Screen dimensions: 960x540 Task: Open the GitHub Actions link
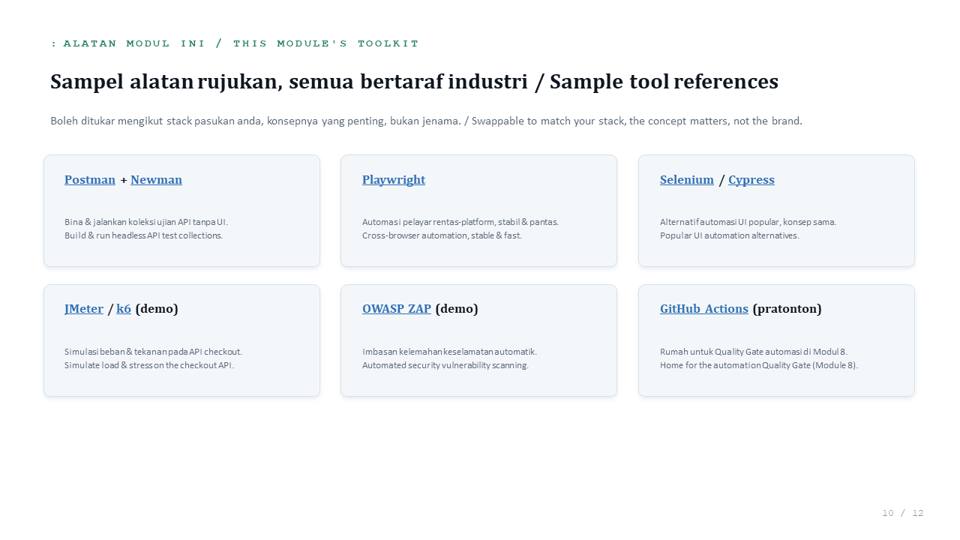(704, 309)
